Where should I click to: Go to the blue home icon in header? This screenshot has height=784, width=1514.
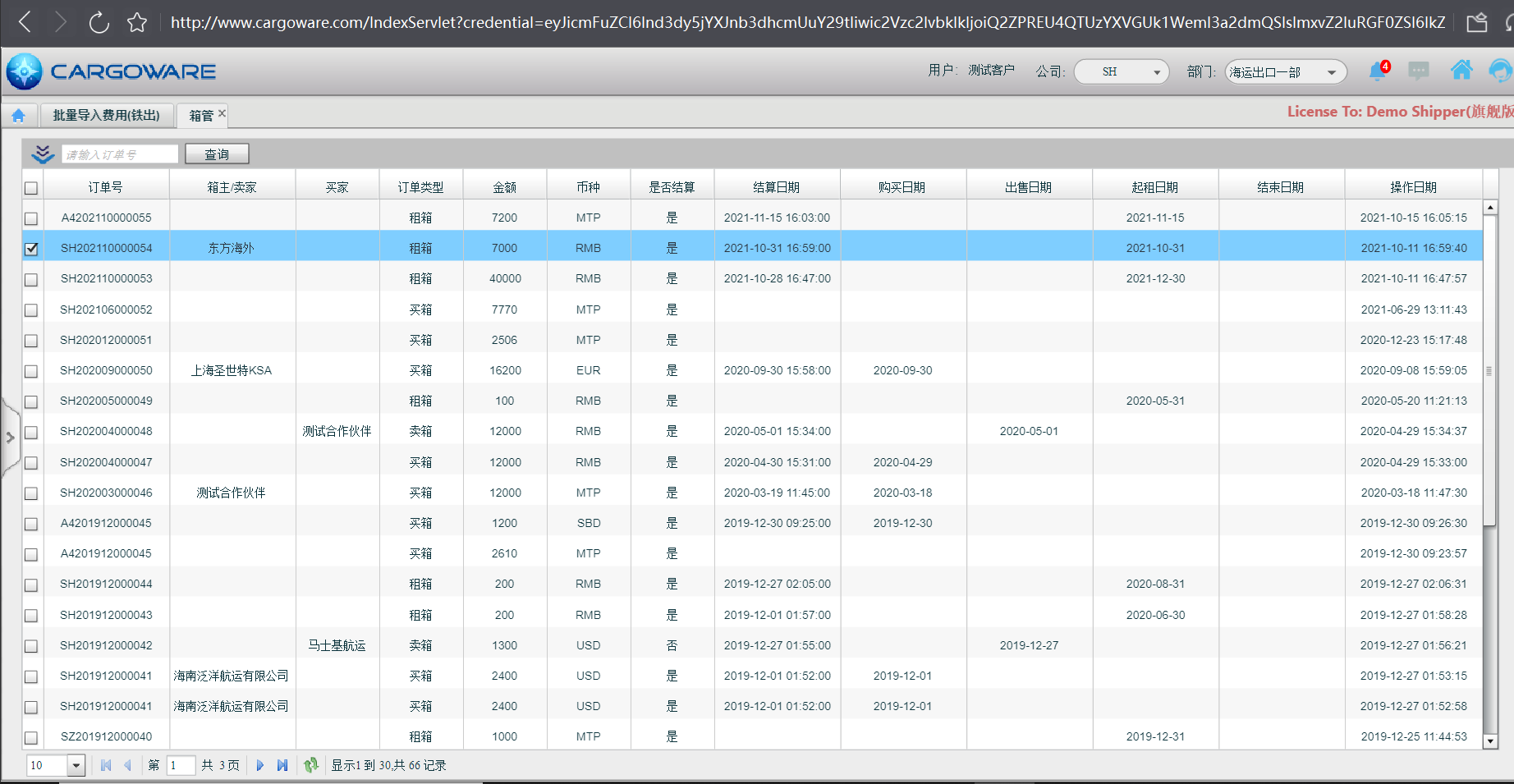pyautogui.click(x=1461, y=71)
